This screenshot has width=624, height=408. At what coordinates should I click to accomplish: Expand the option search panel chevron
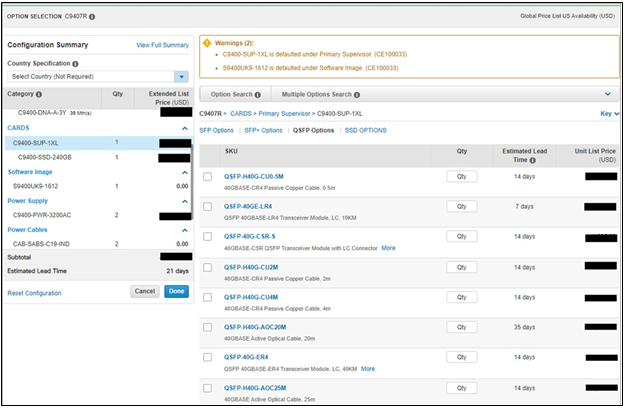coord(608,94)
